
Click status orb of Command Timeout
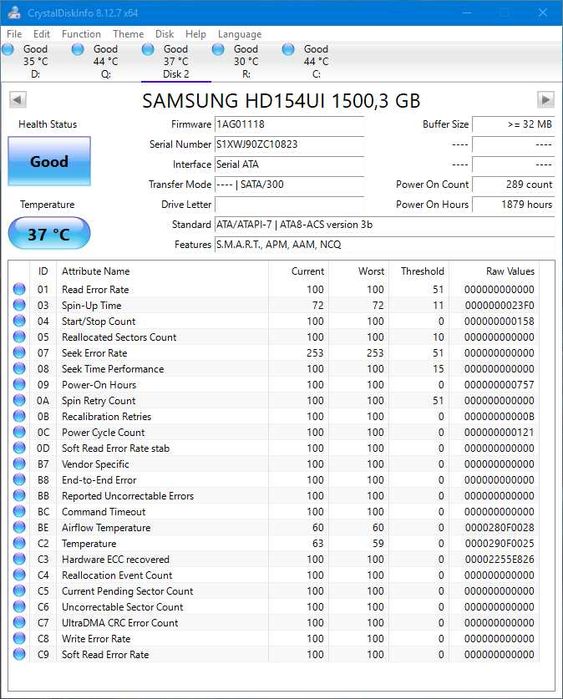[x=19, y=512]
